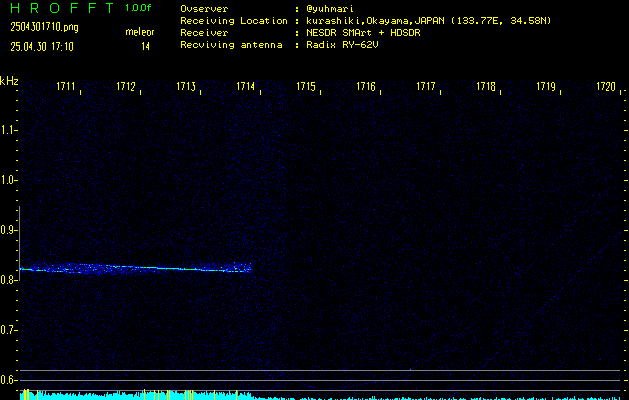Image resolution: width=629 pixels, height=400 pixels.
Task: Click the 'Receiver' field label
Action: [x=204, y=33]
